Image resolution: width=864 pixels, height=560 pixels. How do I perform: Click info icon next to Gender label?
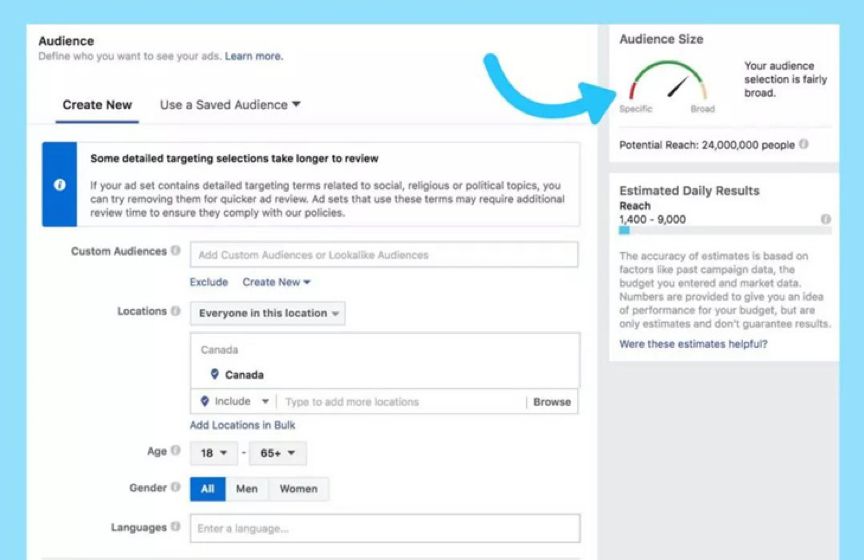(x=175, y=487)
